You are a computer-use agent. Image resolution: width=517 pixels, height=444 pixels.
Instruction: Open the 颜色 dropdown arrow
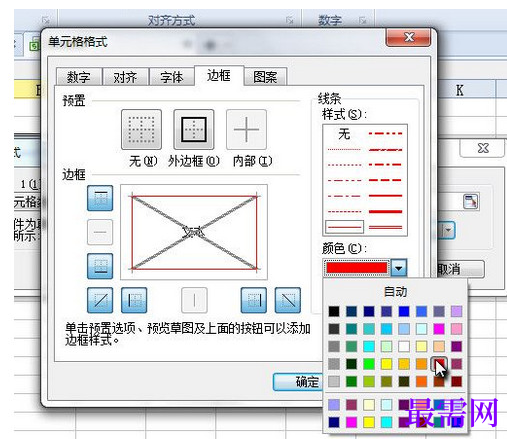click(399, 268)
